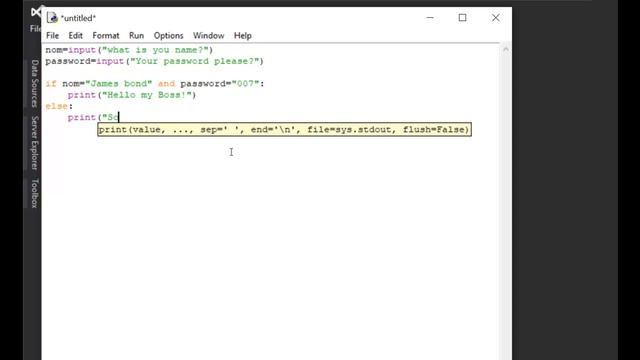Screen dimensions: 640x360
Task: Click the Visual Studio logo icon
Action: (x=36, y=12)
